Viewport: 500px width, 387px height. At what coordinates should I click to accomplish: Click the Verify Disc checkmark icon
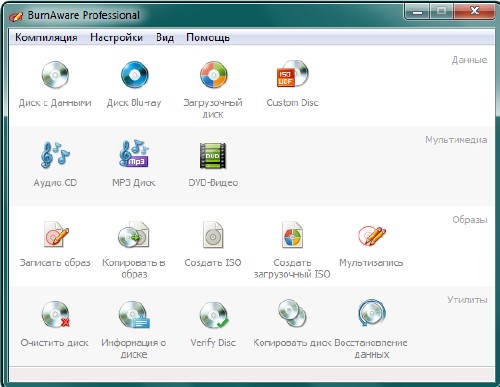pos(214,315)
